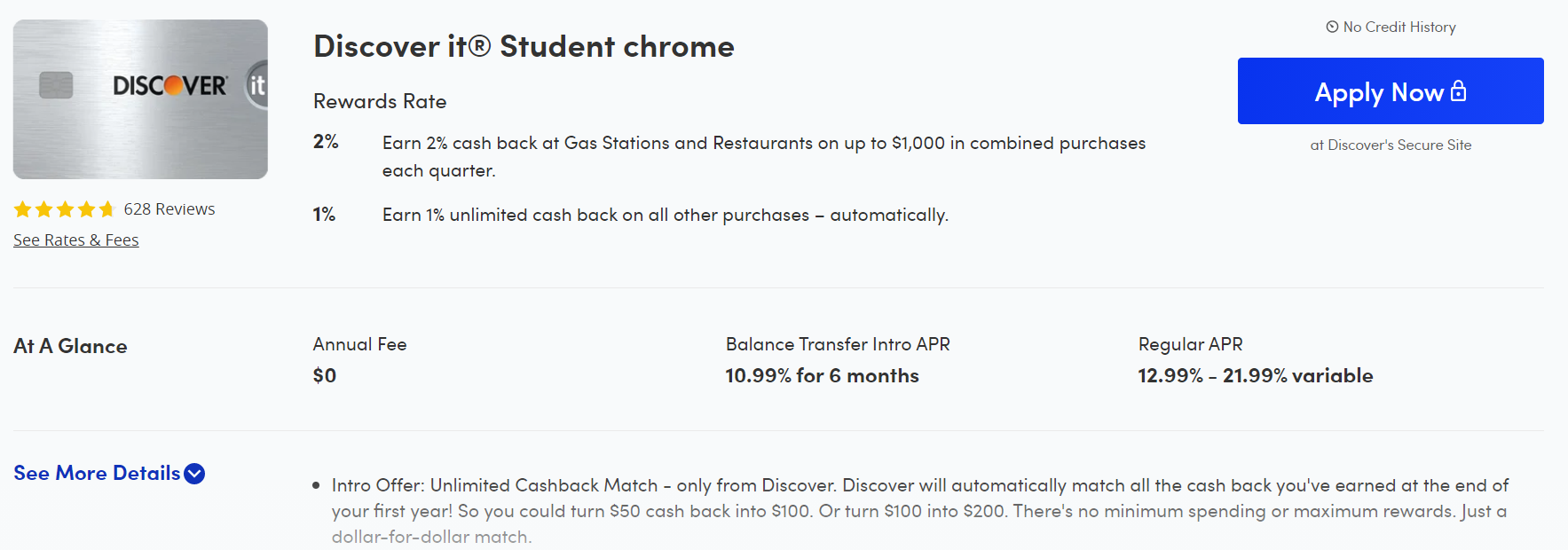Click the Discover it card image
1568x550 pixels.
point(140,99)
